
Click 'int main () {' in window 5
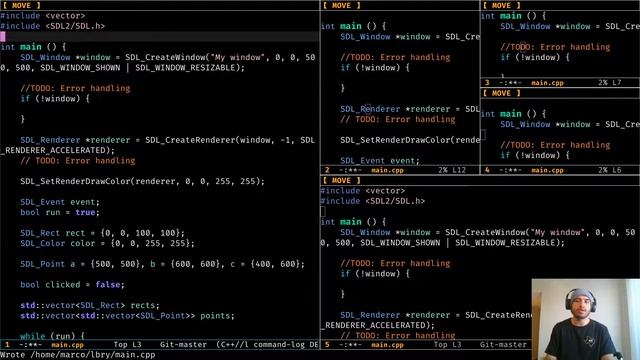coord(353,222)
